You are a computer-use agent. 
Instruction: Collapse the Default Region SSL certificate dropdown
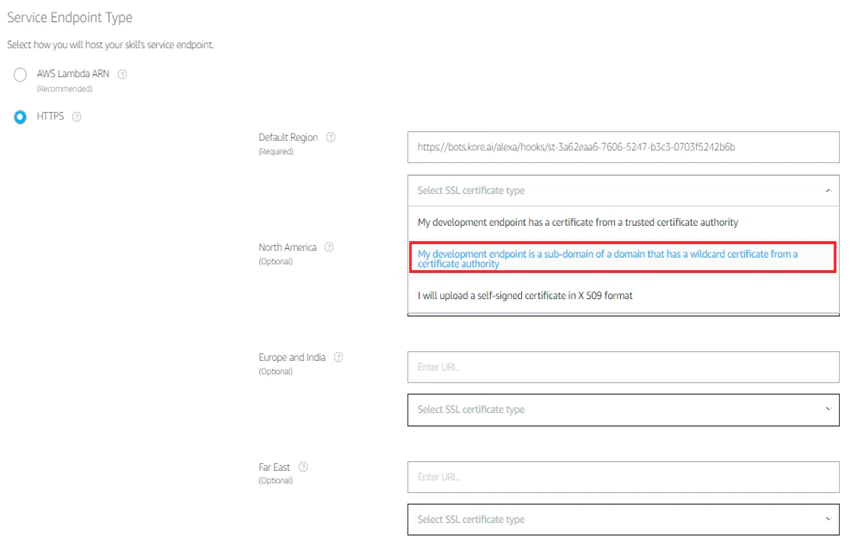[623, 190]
